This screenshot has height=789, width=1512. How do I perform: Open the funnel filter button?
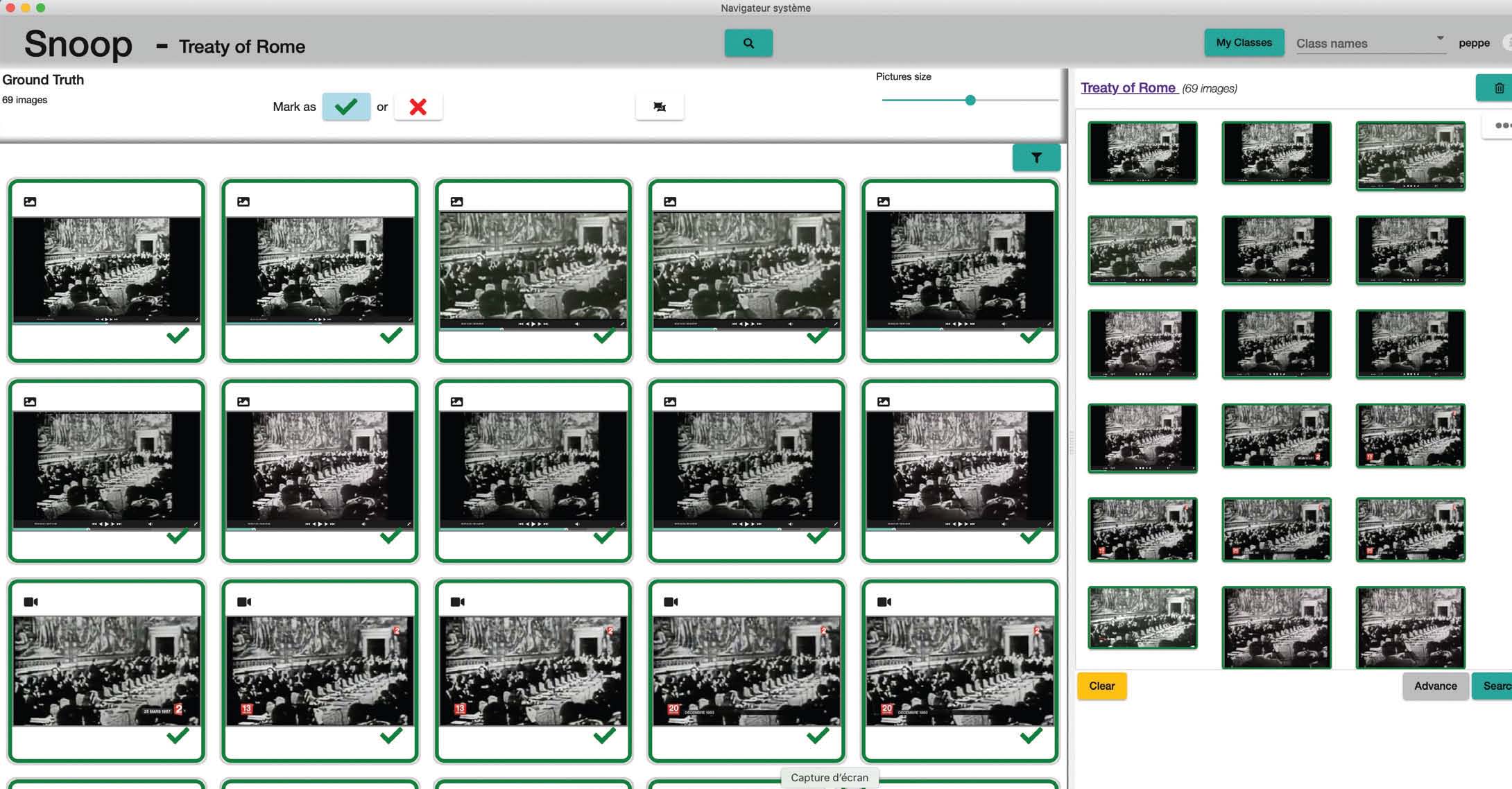1036,158
